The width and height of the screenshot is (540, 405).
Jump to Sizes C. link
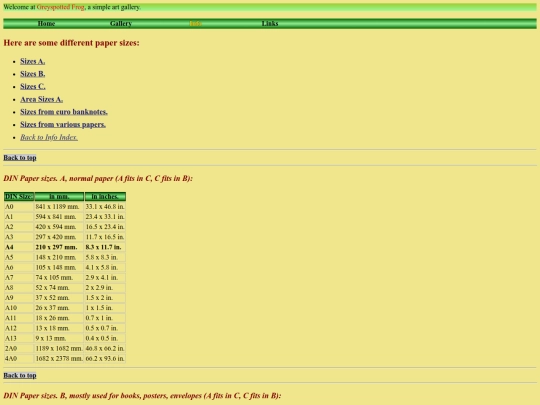(x=32, y=86)
